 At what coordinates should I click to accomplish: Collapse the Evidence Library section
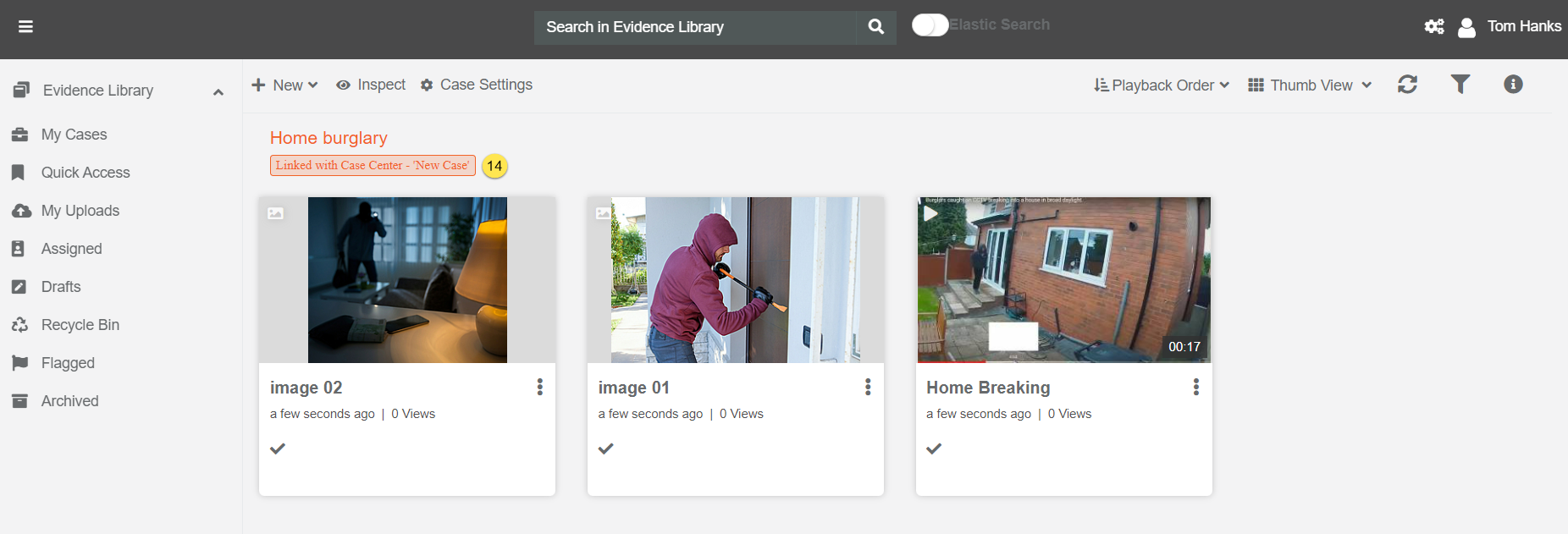tap(218, 91)
